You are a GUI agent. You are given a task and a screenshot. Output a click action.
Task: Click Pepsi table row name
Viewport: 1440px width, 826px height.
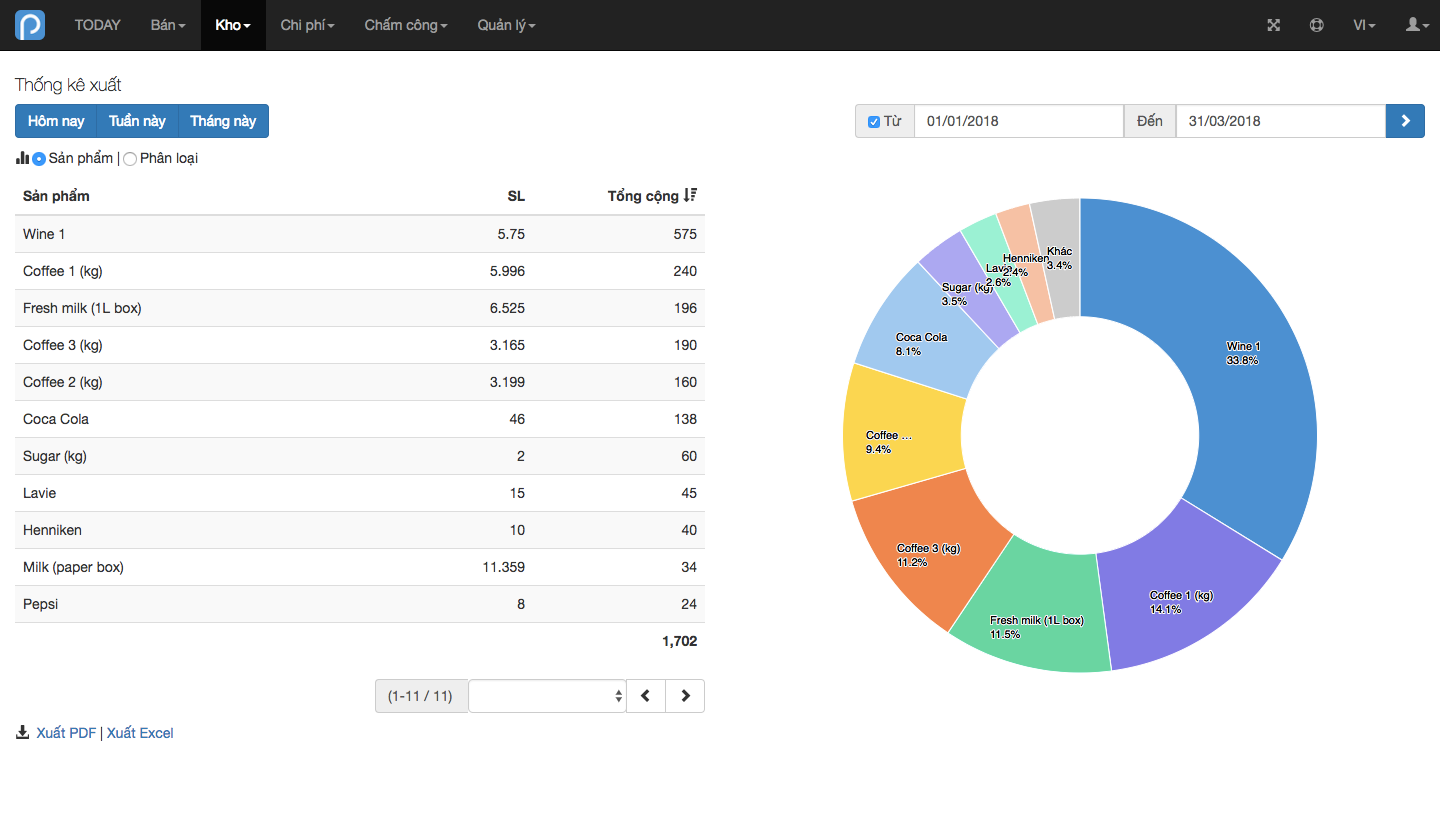(41, 604)
